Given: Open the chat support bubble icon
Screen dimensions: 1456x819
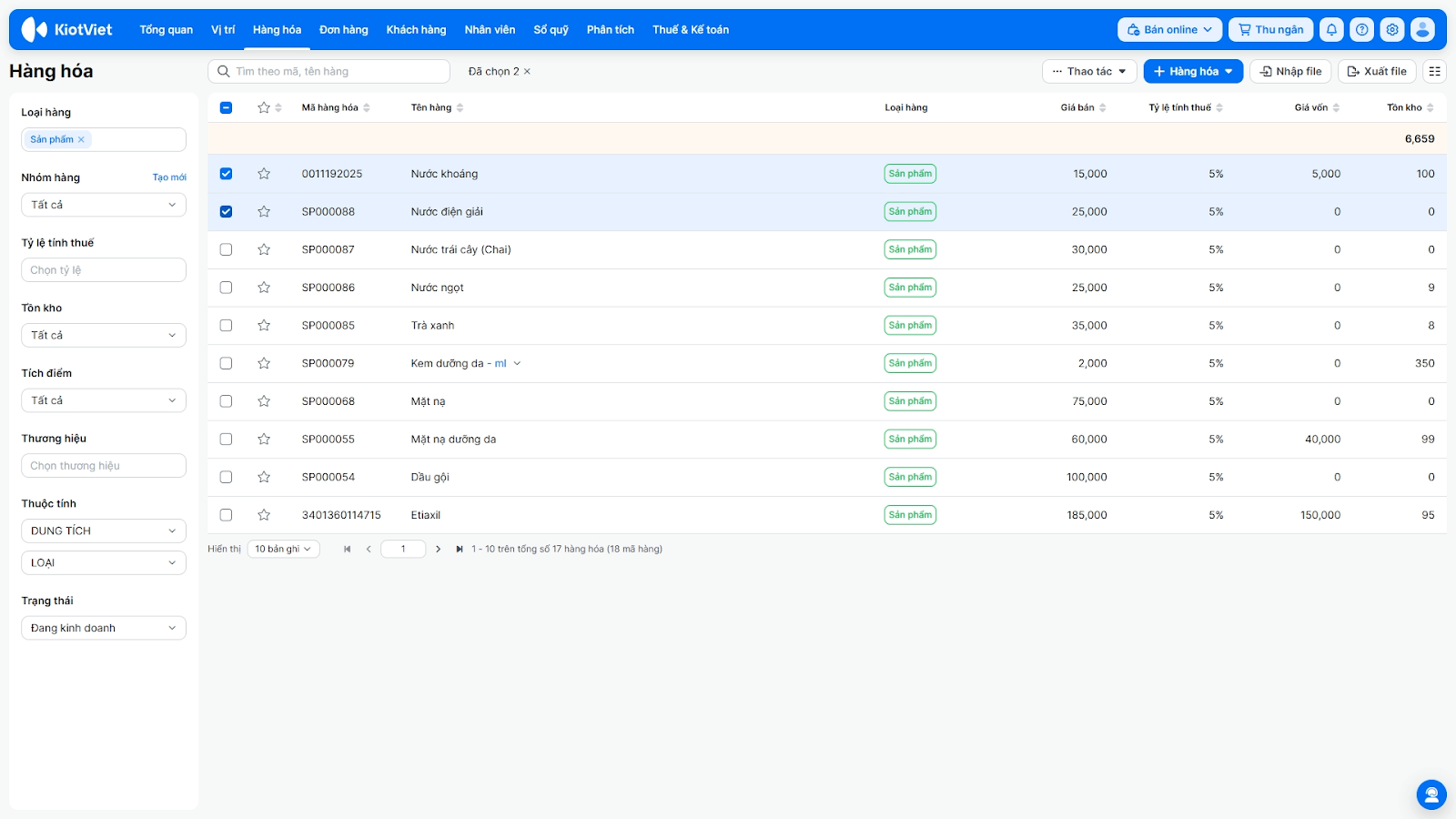Looking at the screenshot, I should coord(1431,794).
